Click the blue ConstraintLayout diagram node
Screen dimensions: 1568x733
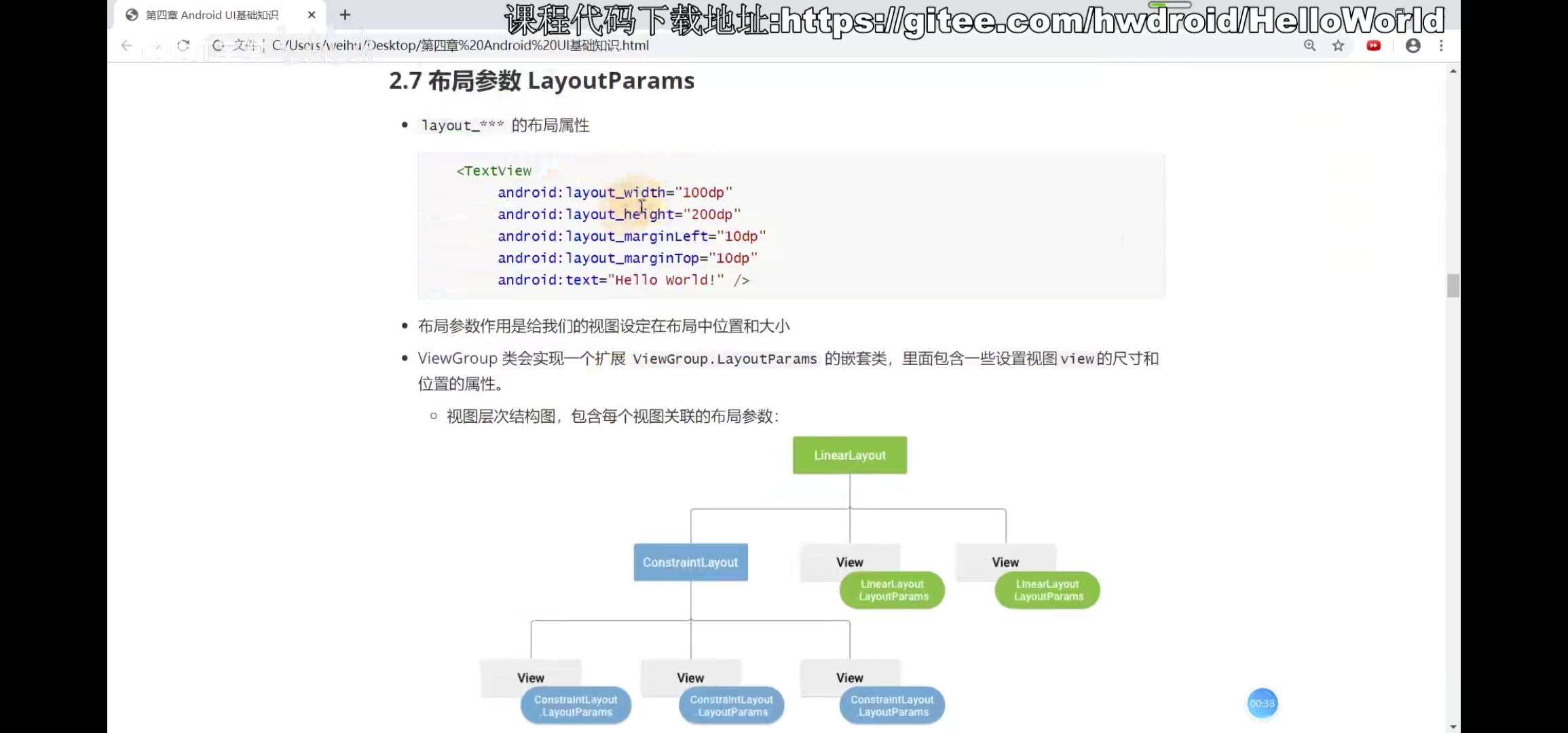click(x=691, y=562)
